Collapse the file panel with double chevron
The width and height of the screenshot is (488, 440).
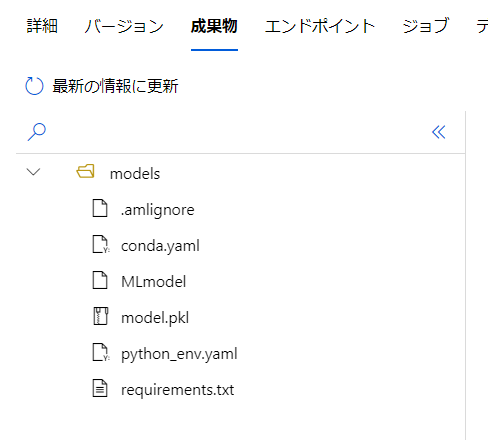[439, 132]
